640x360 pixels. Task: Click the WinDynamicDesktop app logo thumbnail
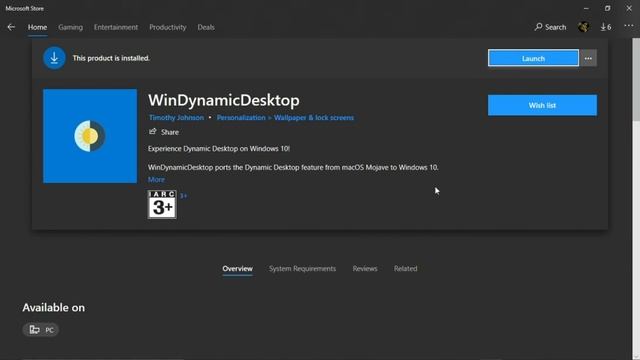pos(90,136)
